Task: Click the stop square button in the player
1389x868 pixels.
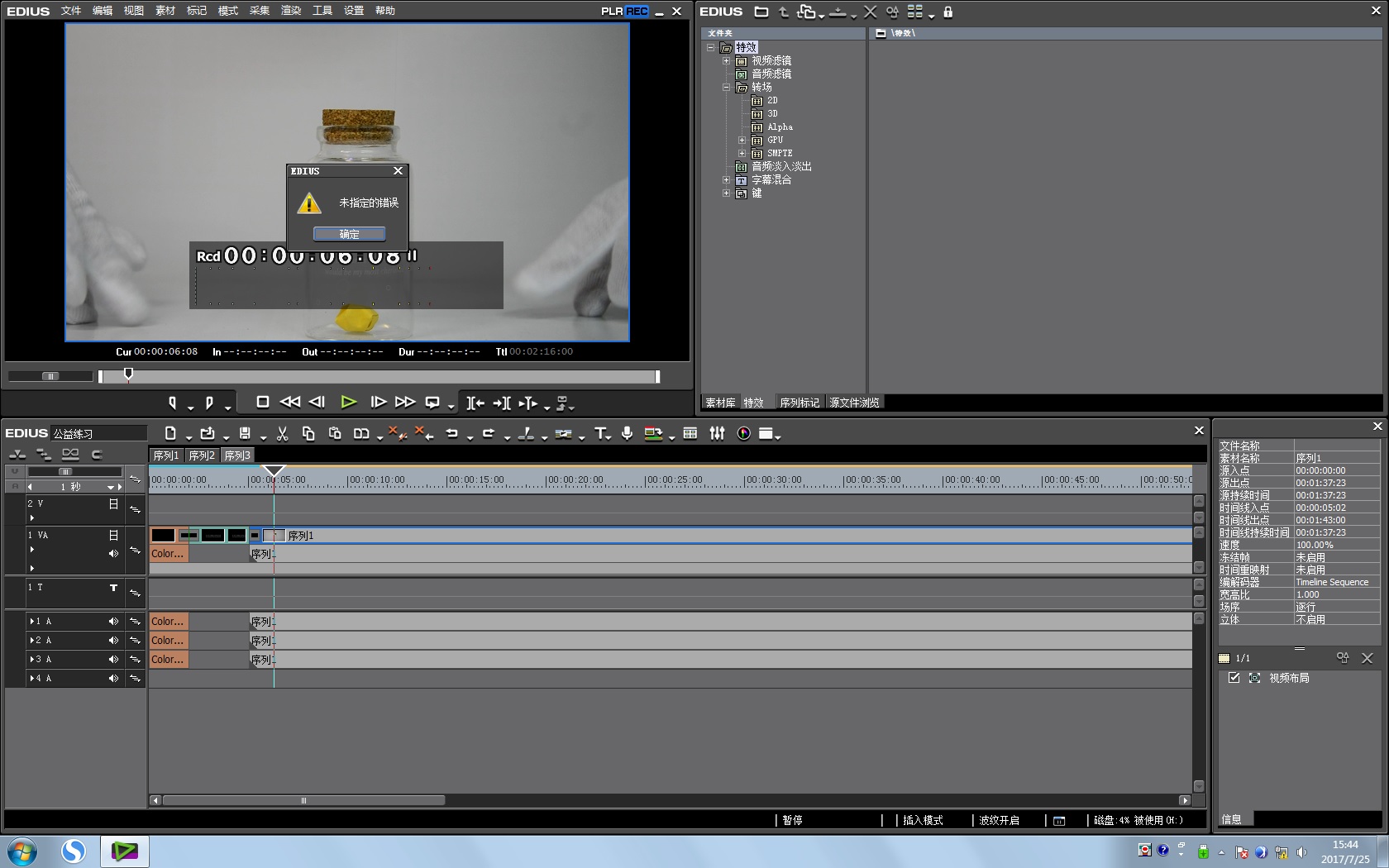Action: tap(262, 402)
